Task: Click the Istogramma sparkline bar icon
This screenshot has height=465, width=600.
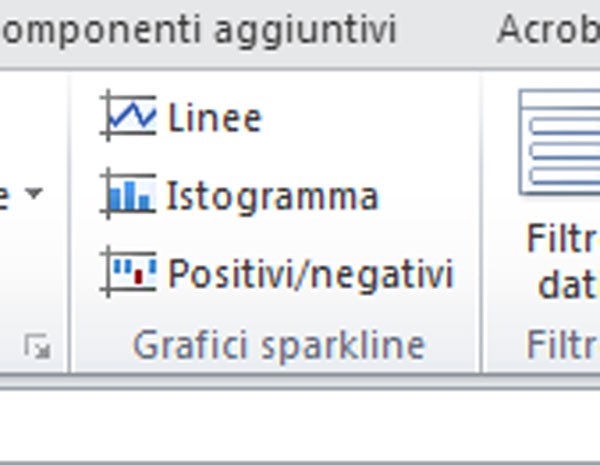Action: click(129, 195)
